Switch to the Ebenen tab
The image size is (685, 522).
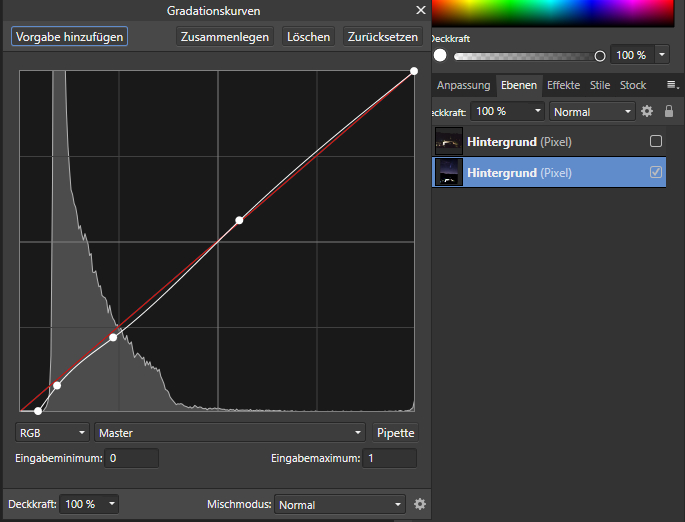519,85
